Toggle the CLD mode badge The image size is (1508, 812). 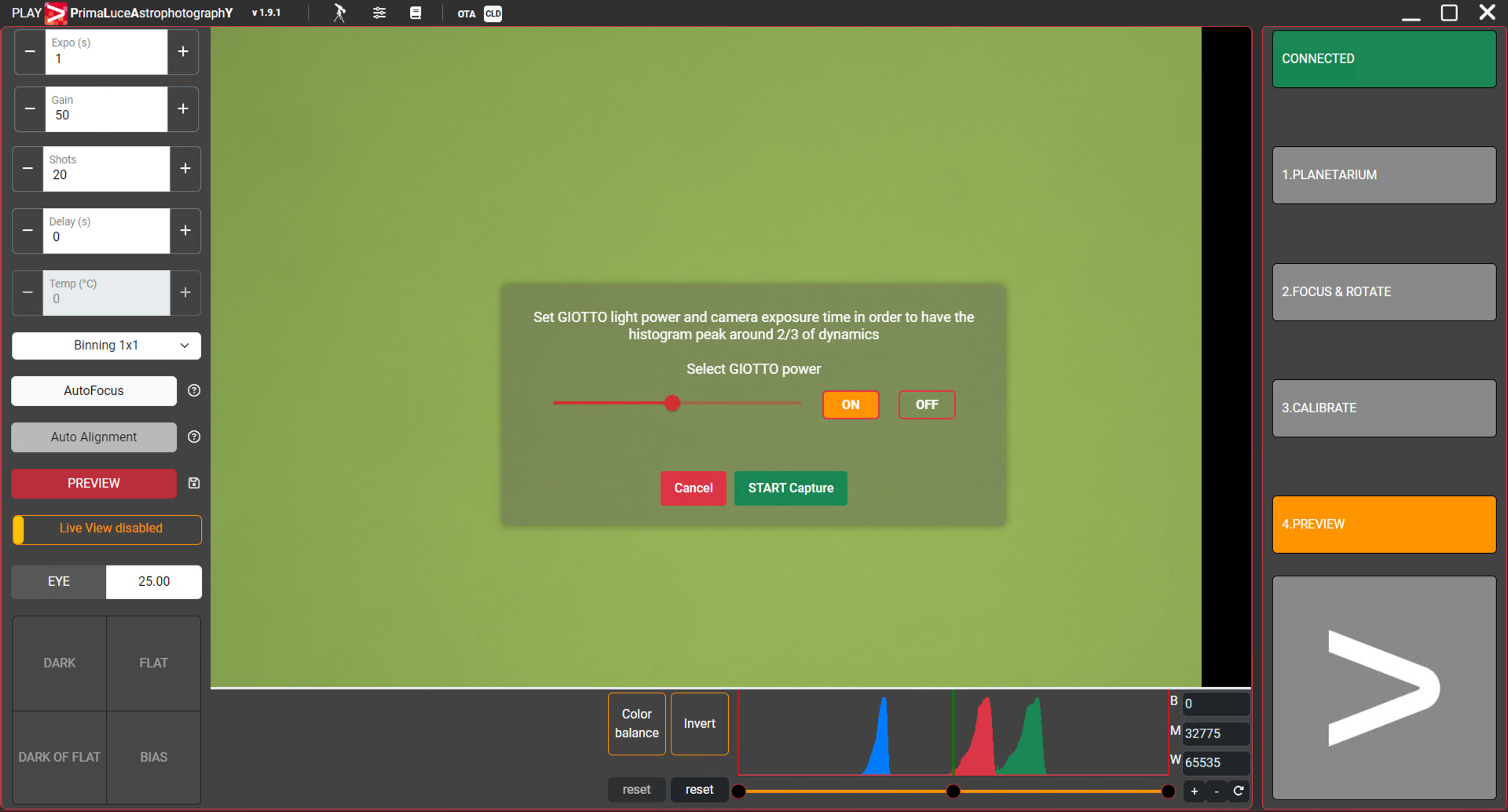point(493,13)
